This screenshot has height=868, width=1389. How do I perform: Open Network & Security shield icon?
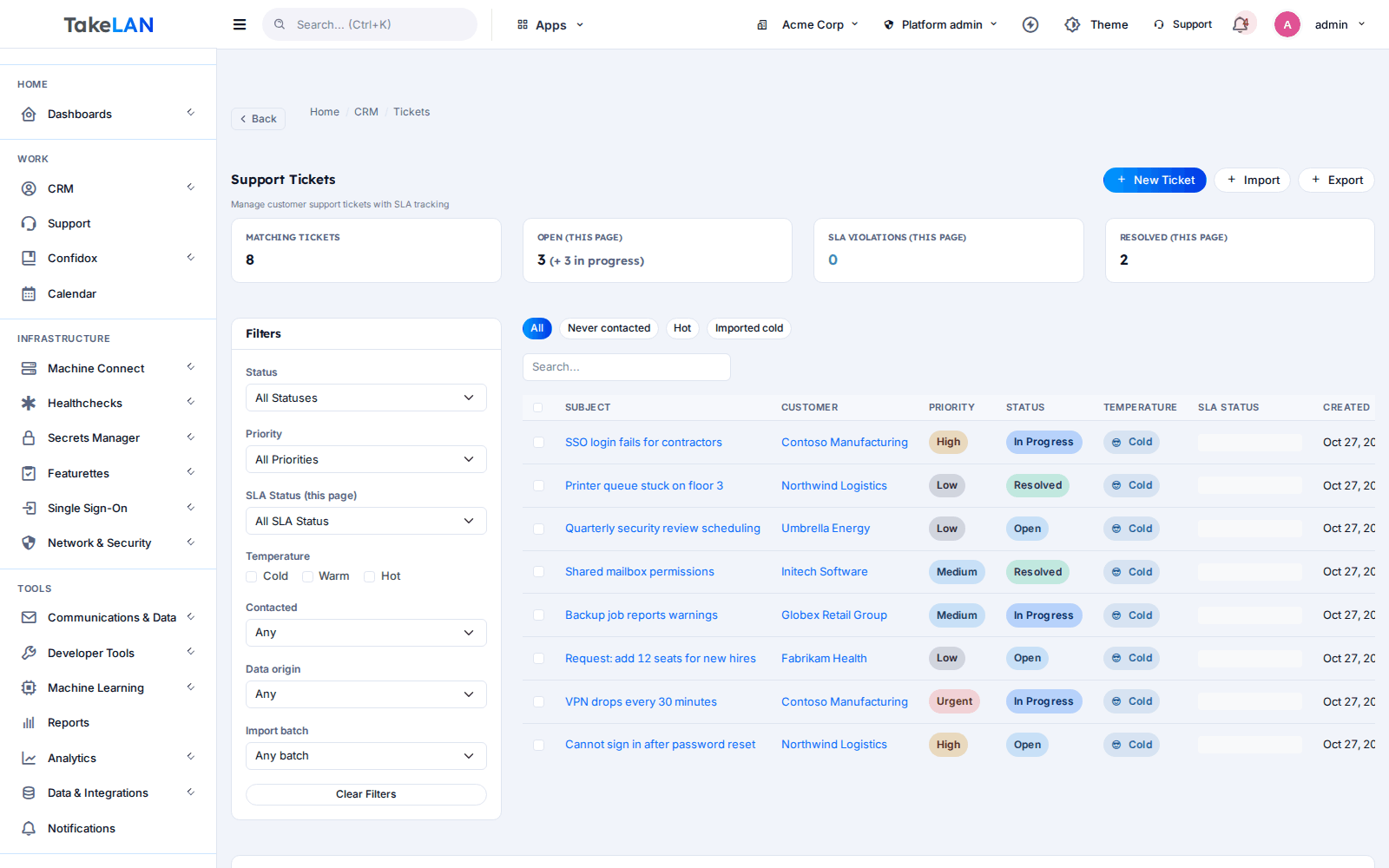click(x=29, y=542)
